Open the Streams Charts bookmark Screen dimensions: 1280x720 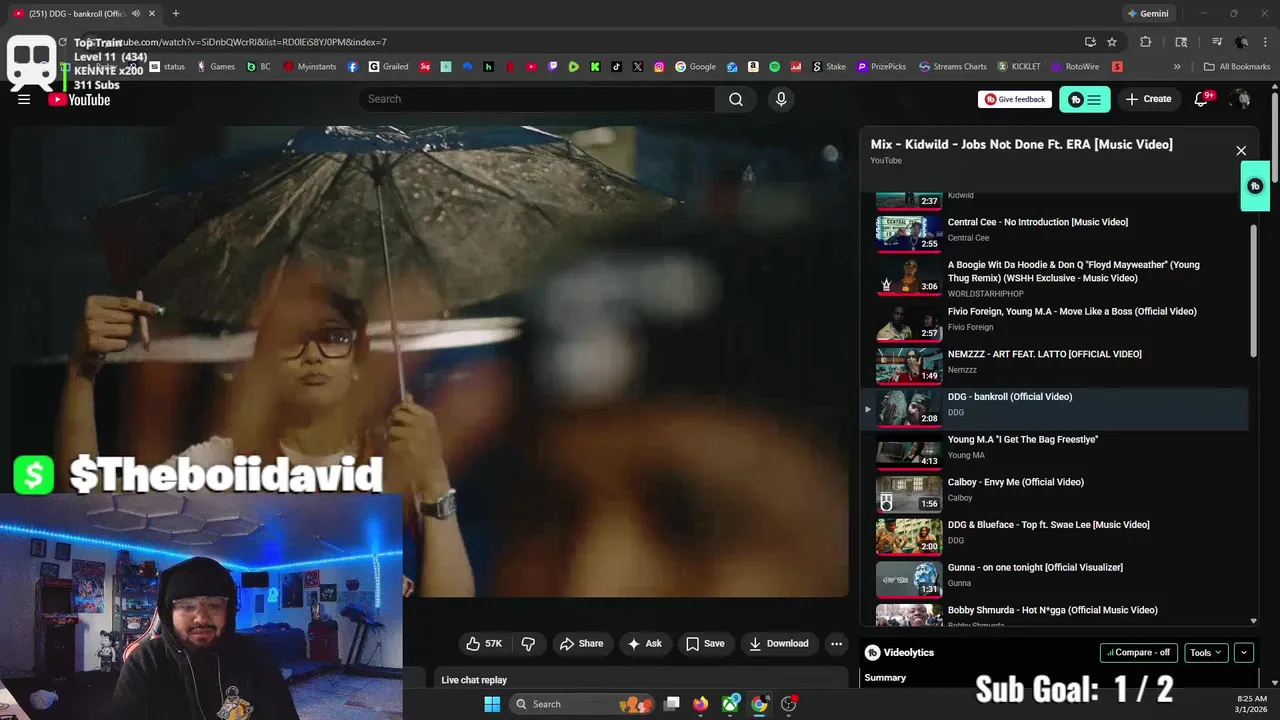point(952,67)
